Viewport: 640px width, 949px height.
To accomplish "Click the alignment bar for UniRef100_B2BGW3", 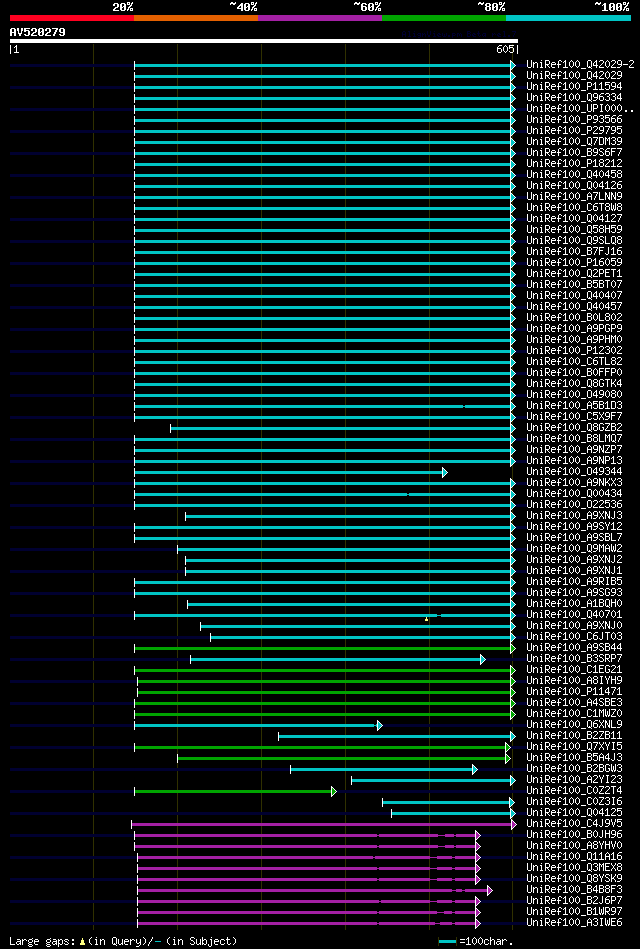I will [384, 769].
